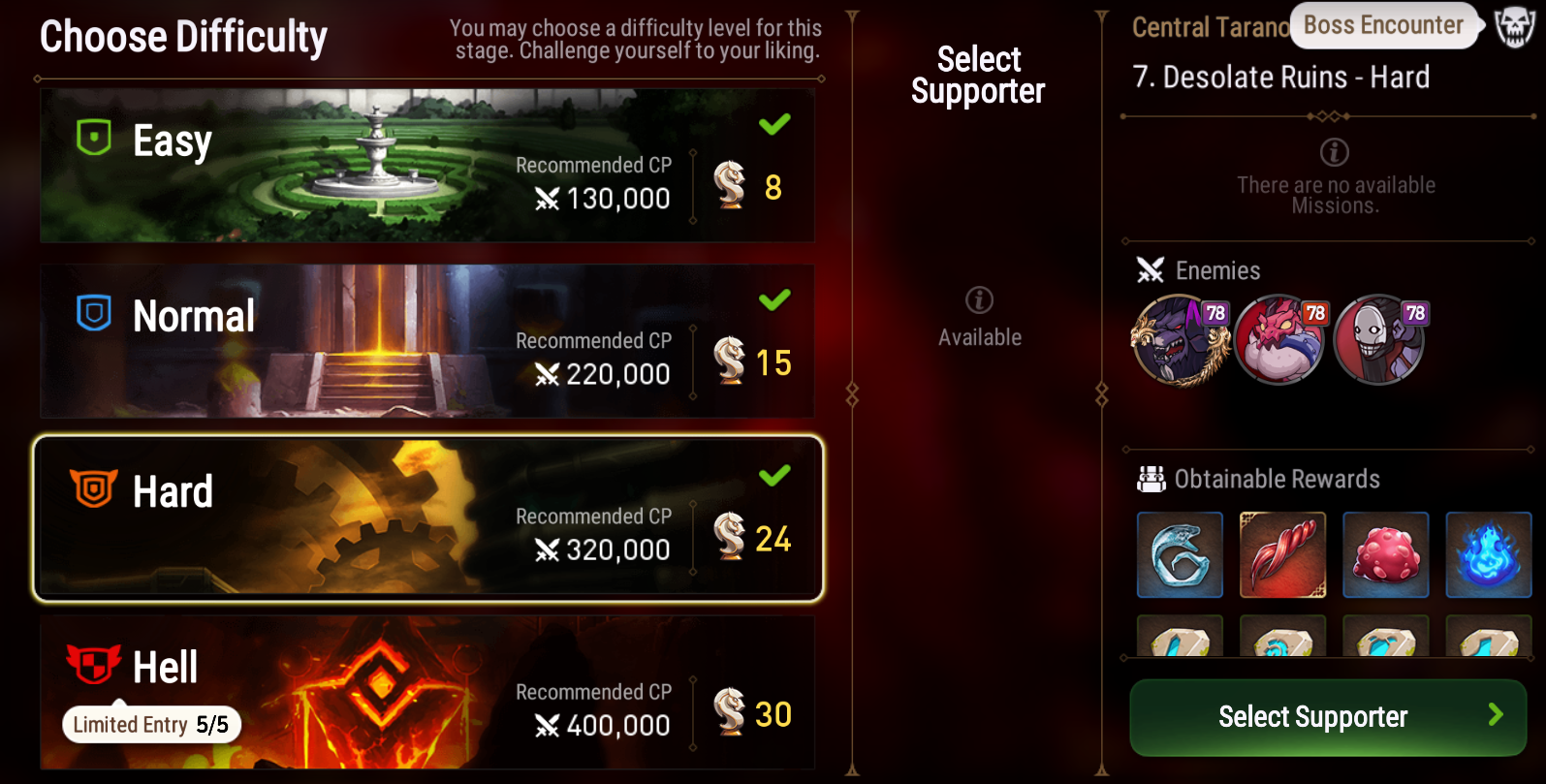Viewport: 1546px width, 784px height.
Task: Inspect the red blob slime reward
Action: coord(1386,555)
